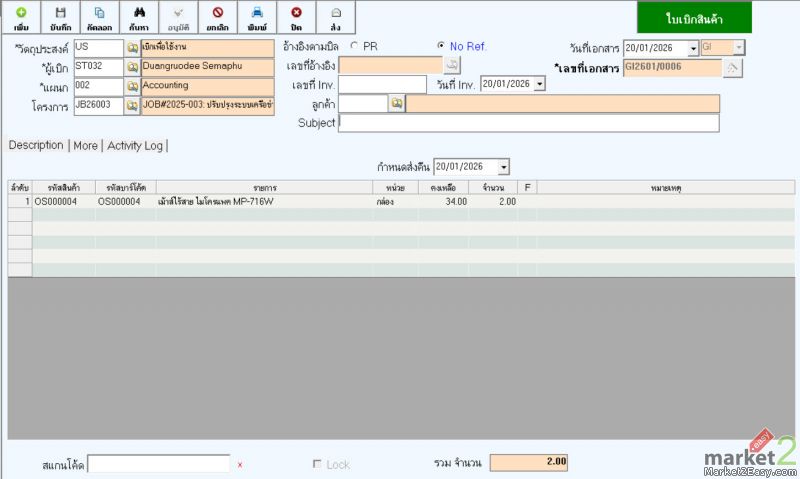
Task: Expand the วันที่ Inv. date picker
Action: 540,85
